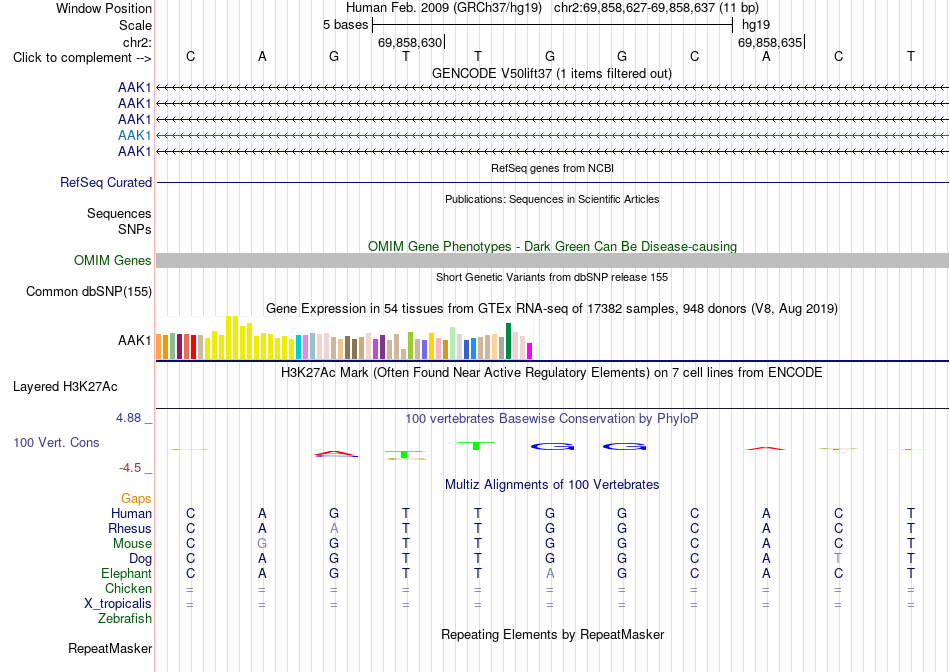The width and height of the screenshot is (950, 672).
Task: Click the 'Chicken' species label
Action: pyautogui.click(x=128, y=588)
